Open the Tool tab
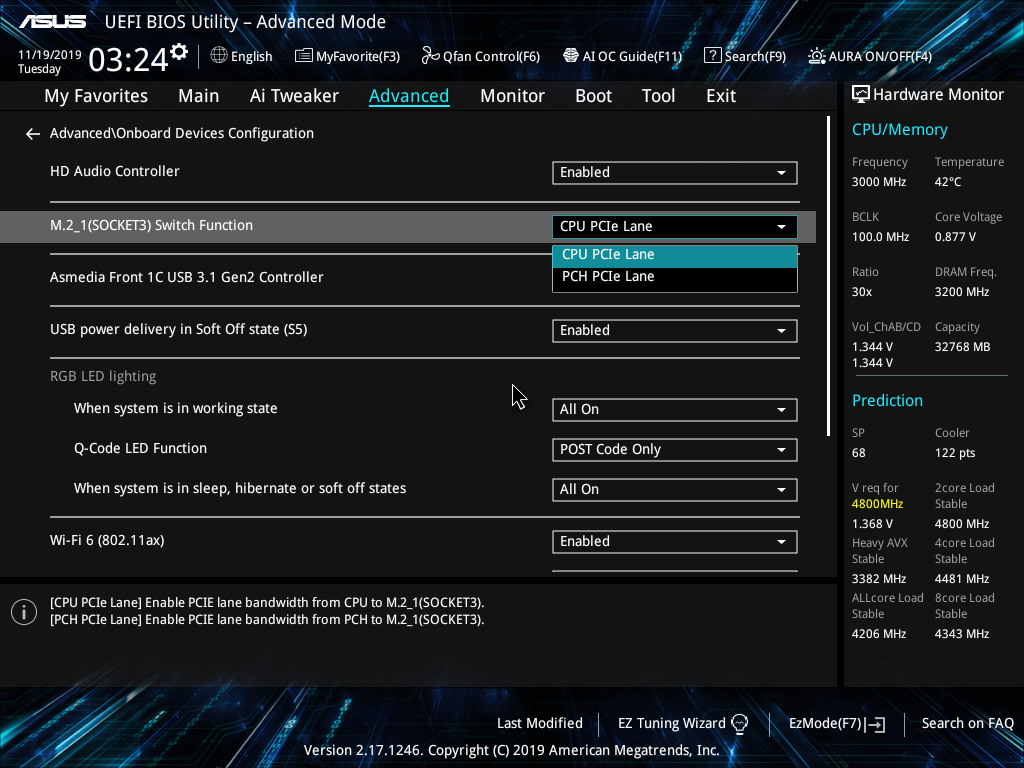Image resolution: width=1024 pixels, height=768 pixels. [x=658, y=96]
